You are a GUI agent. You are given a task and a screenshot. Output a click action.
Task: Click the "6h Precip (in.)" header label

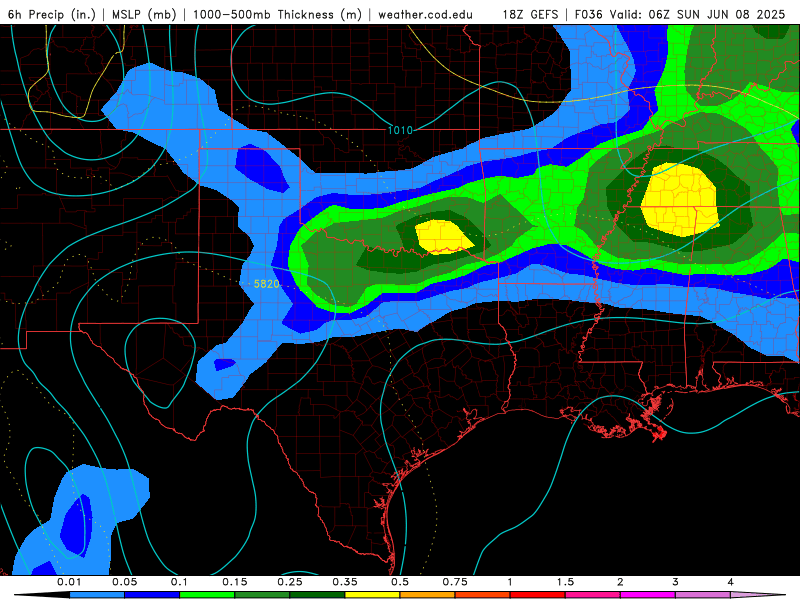coord(52,14)
